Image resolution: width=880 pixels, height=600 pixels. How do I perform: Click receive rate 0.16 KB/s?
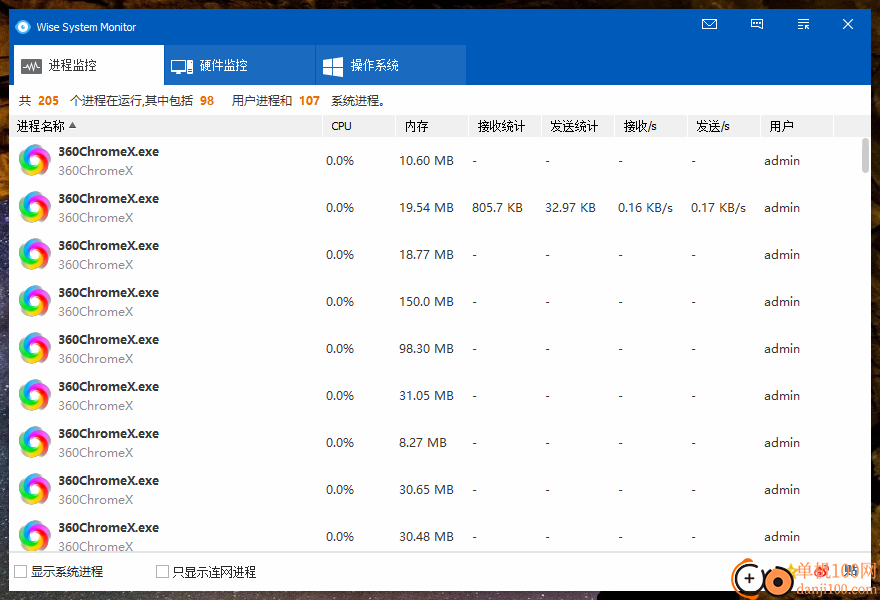coord(645,208)
